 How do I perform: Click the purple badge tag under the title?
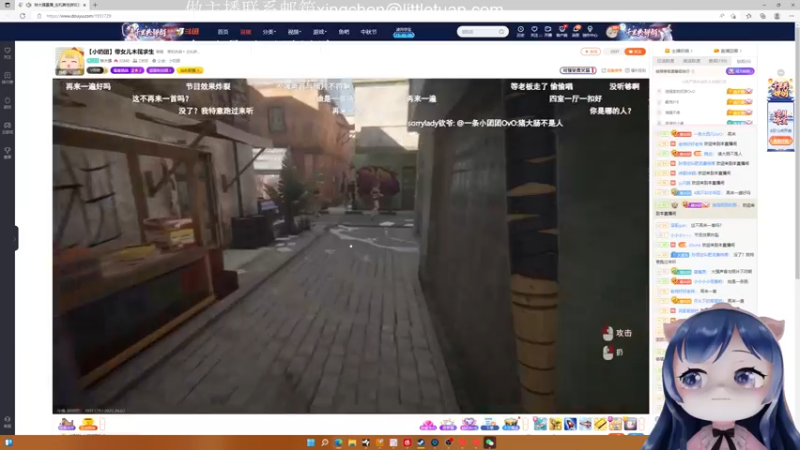click(127, 70)
